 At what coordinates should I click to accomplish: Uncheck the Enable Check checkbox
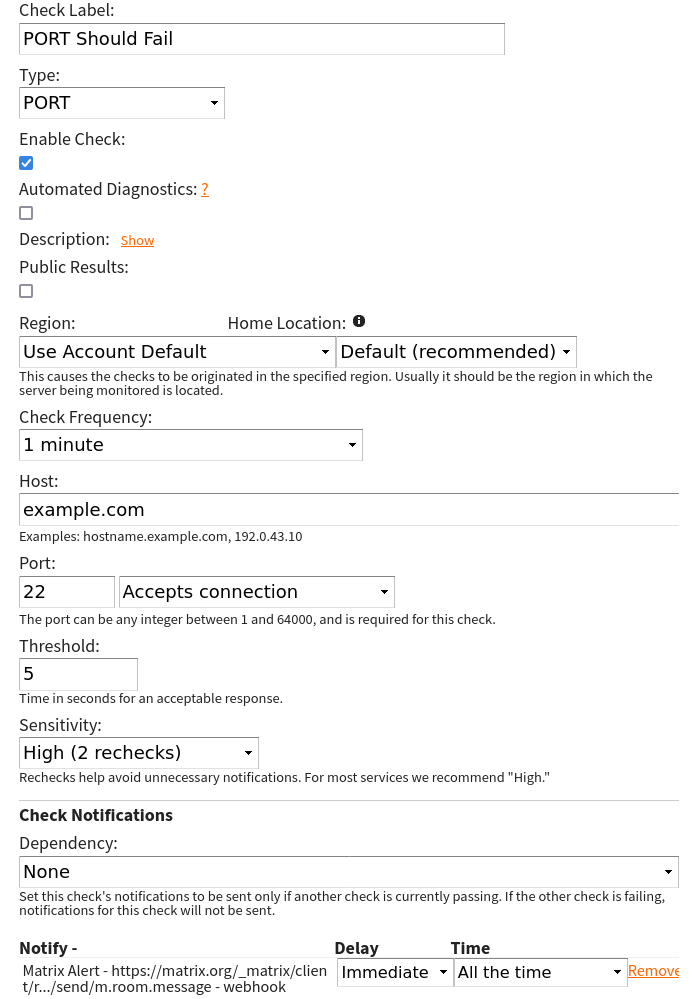click(26, 163)
